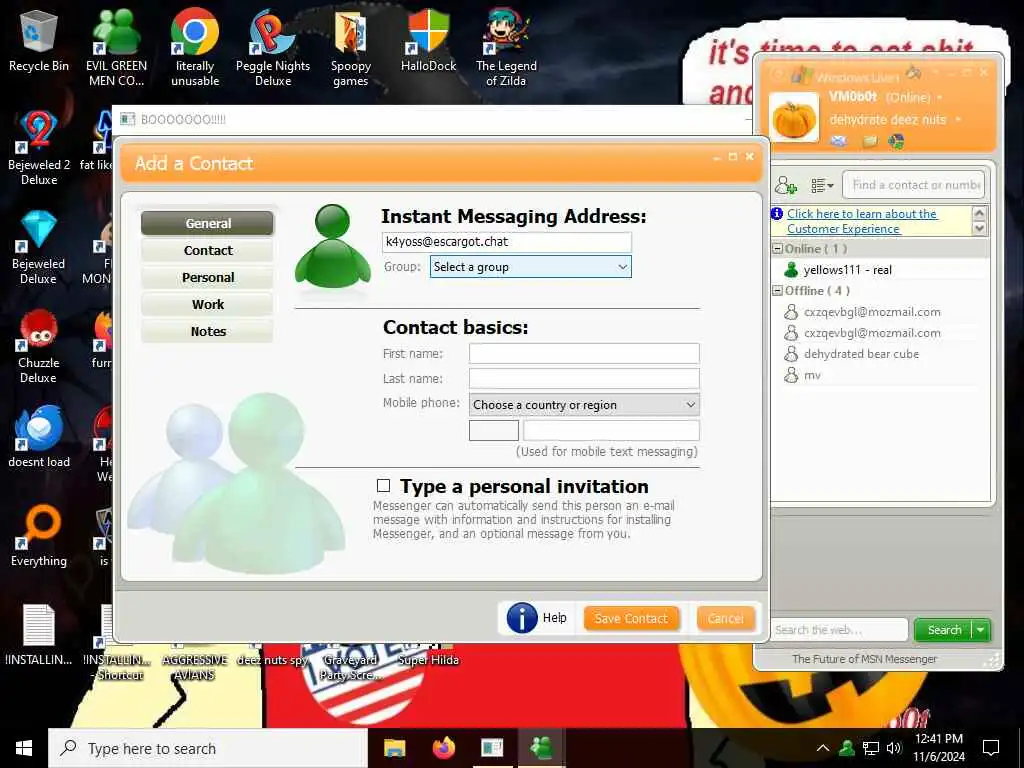This screenshot has width=1024, height=768.
Task: Open the e-mail inbox envelope icon in Messenger
Action: pyautogui.click(x=839, y=140)
